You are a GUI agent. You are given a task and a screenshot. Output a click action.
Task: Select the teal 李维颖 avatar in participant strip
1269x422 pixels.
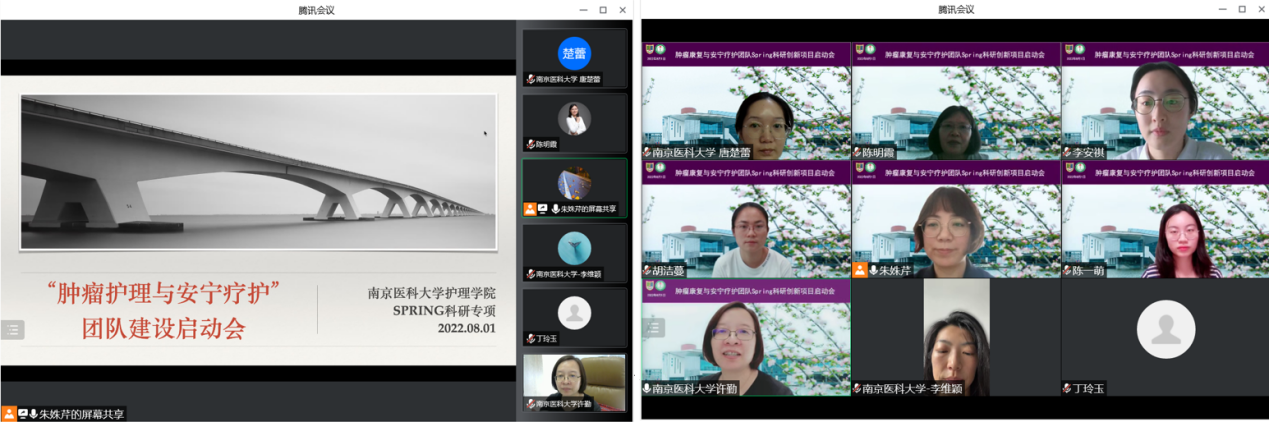(x=574, y=248)
